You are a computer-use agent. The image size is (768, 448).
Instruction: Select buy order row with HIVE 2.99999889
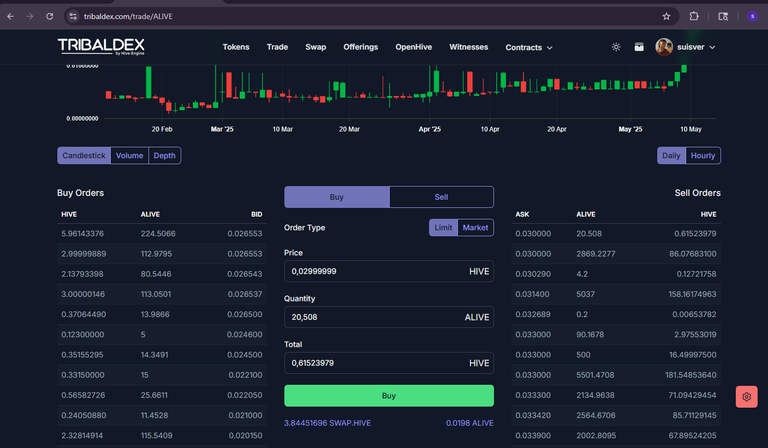point(162,254)
